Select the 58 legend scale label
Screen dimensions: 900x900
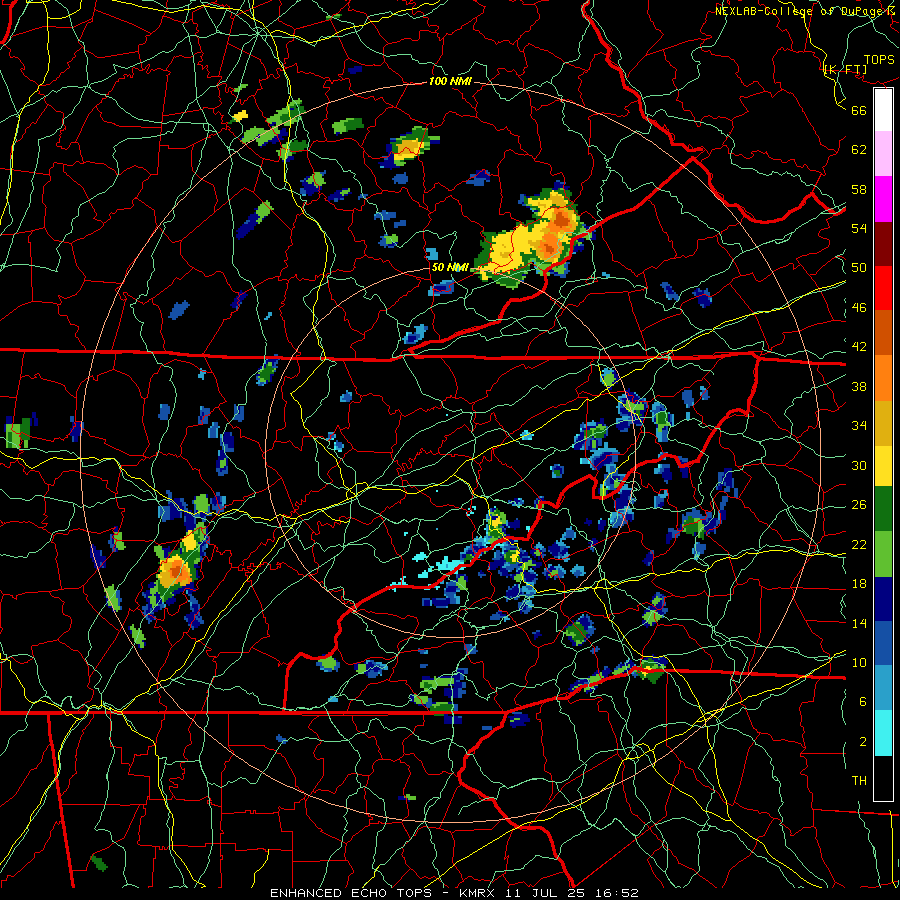coord(859,189)
